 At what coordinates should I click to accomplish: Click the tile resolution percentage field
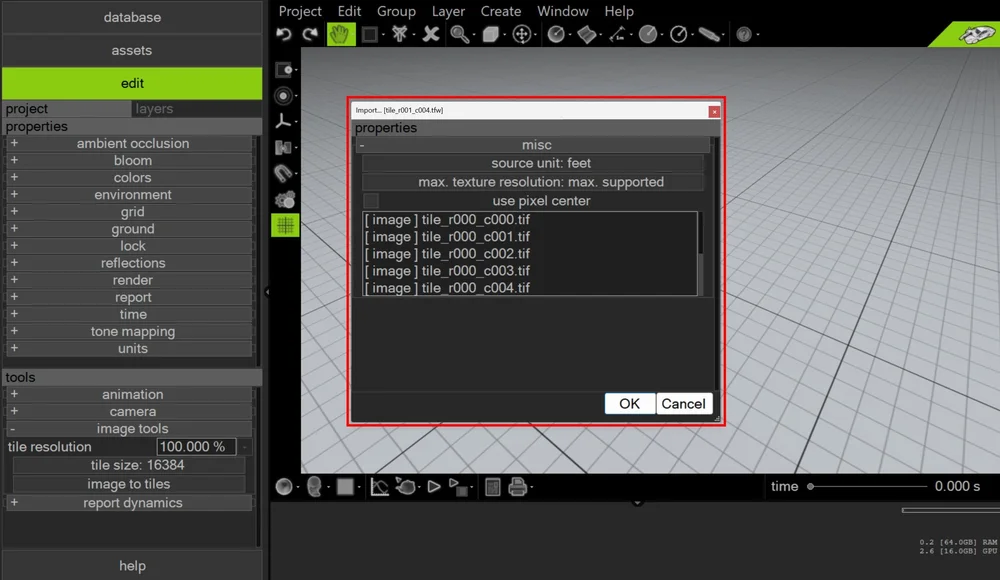tap(196, 447)
